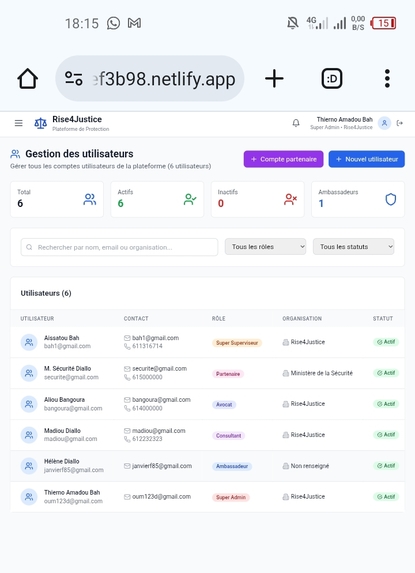
Task: Click avatar icon of M. Sécurité Diallo
Action: coord(29,373)
